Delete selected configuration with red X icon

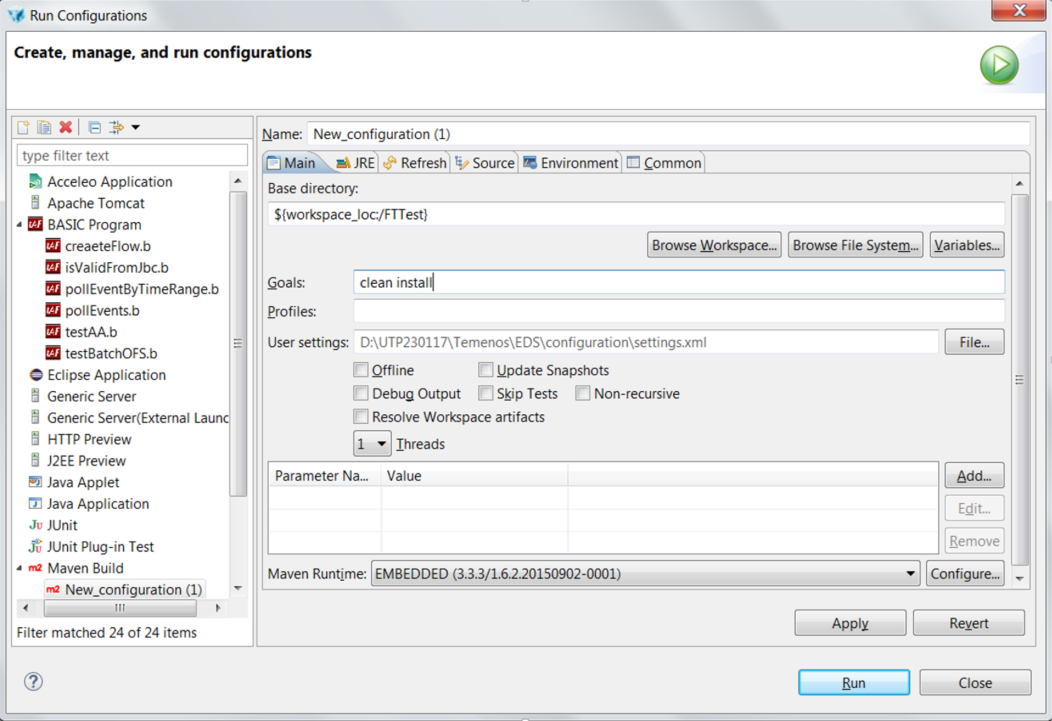point(66,127)
